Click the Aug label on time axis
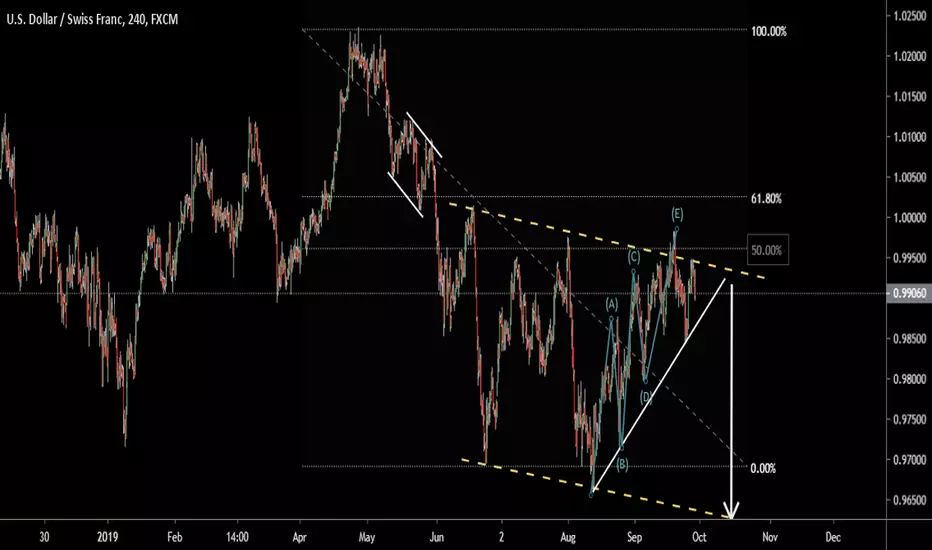The height and width of the screenshot is (550, 932). pyautogui.click(x=568, y=538)
